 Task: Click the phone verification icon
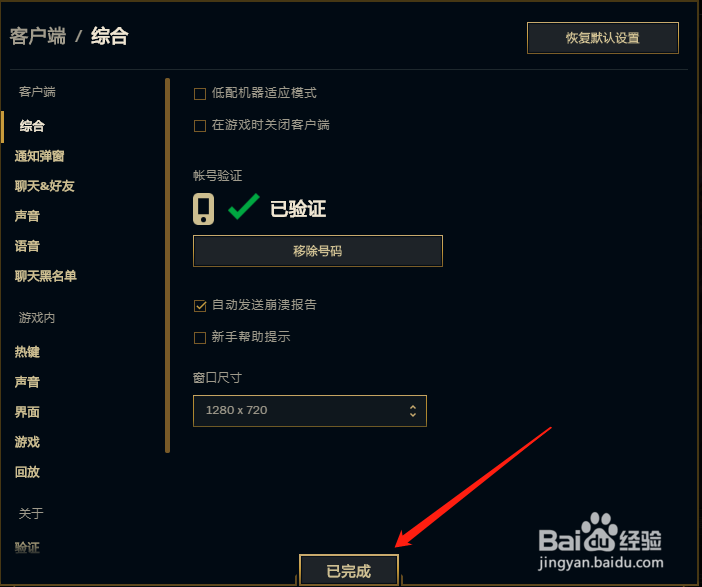click(203, 209)
